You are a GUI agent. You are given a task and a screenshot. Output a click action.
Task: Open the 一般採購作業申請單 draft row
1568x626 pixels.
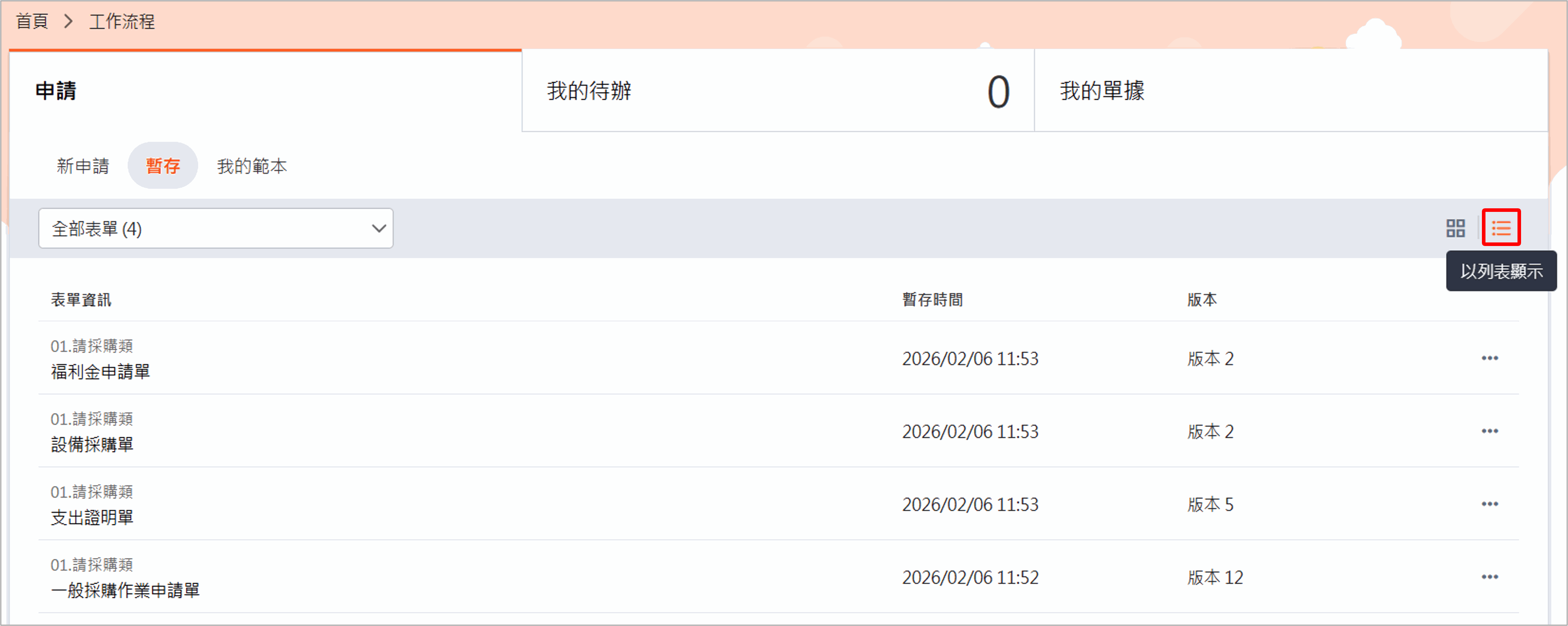[x=126, y=591]
